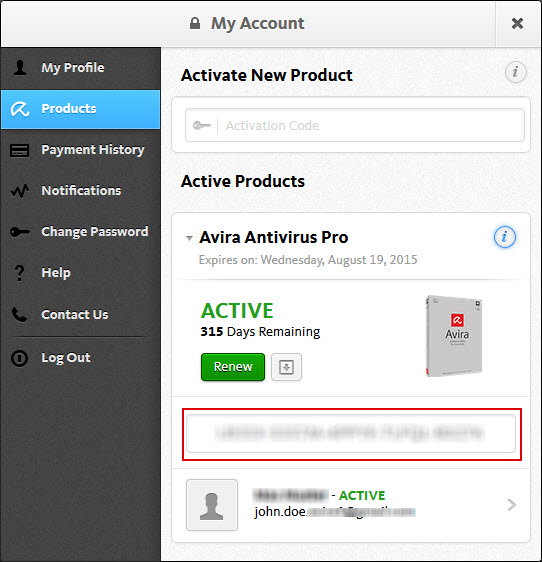Click the Help question mark icon
The image size is (542, 562).
pyautogui.click(x=19, y=273)
